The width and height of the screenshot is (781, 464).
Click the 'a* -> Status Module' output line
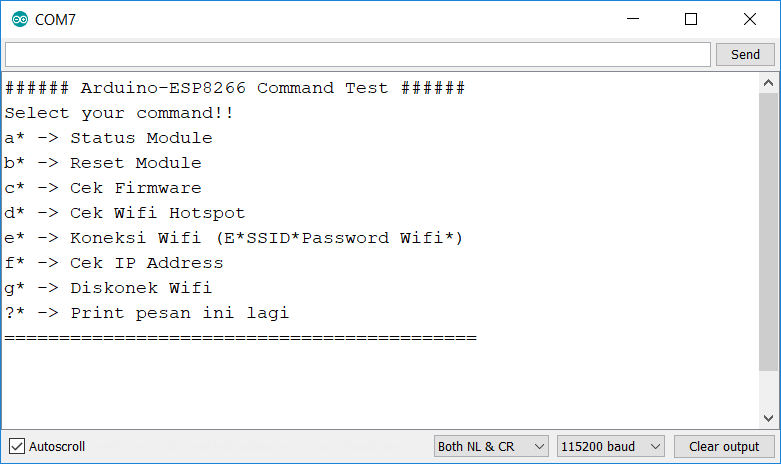[x=109, y=138]
